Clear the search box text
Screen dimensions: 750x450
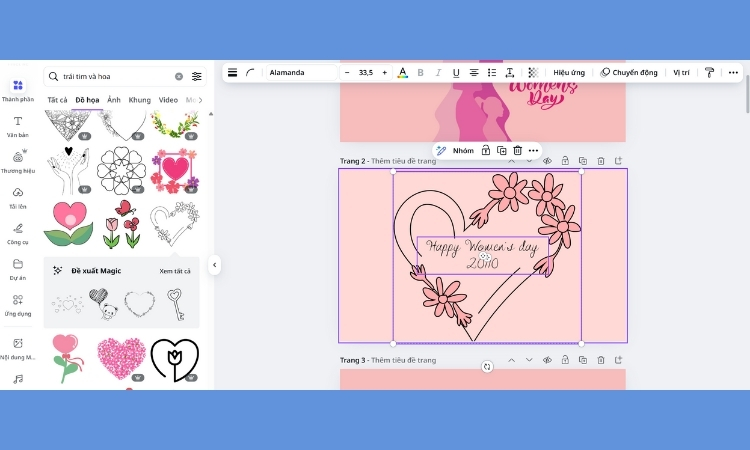coord(179,76)
